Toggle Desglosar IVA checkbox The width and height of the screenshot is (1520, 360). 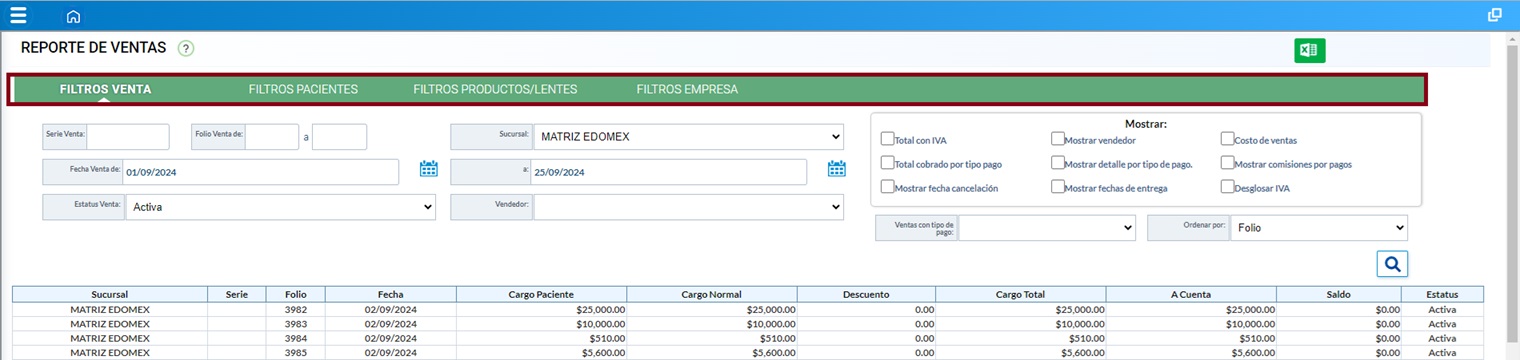[1227, 186]
